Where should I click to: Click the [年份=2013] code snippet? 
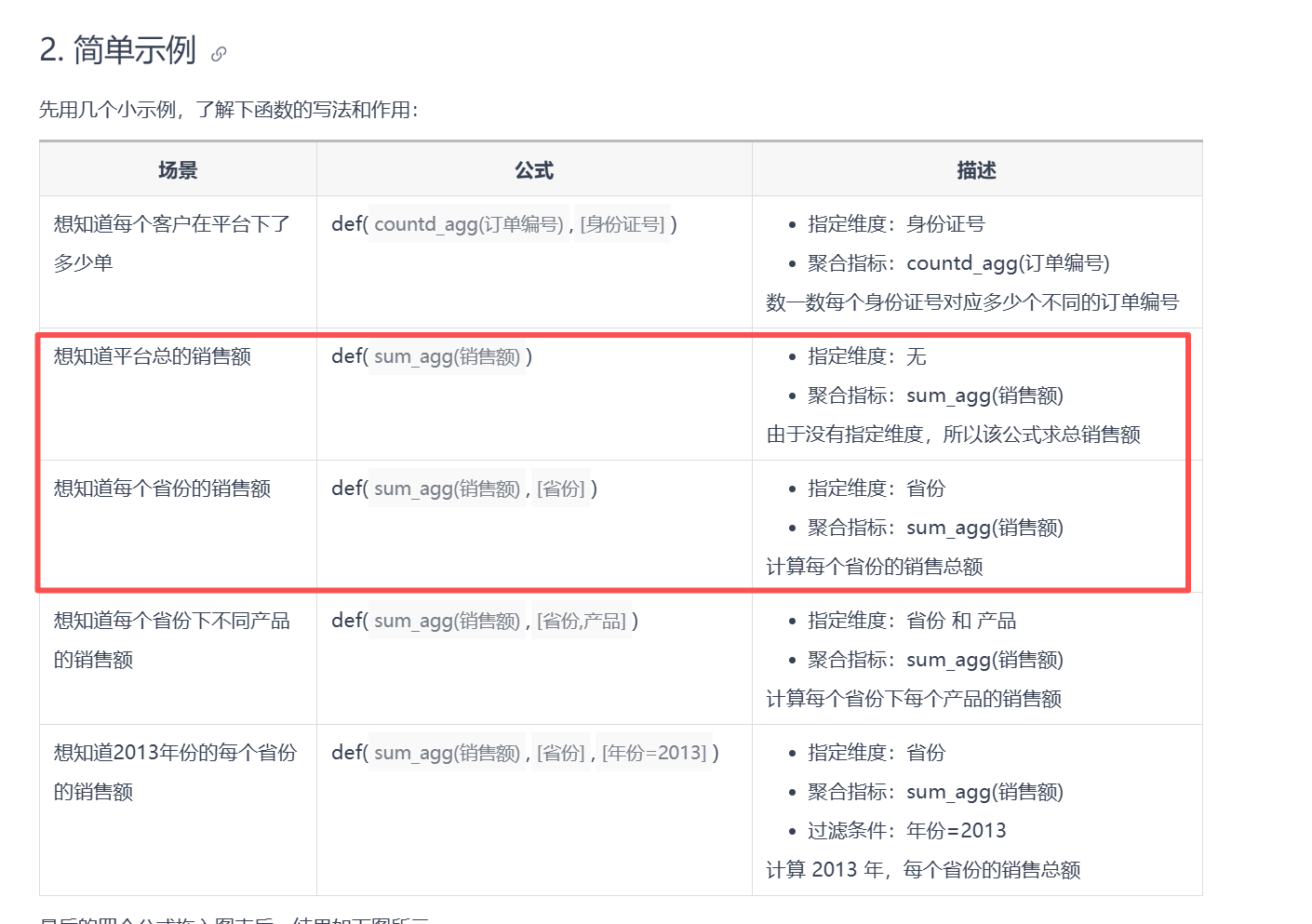(x=654, y=753)
